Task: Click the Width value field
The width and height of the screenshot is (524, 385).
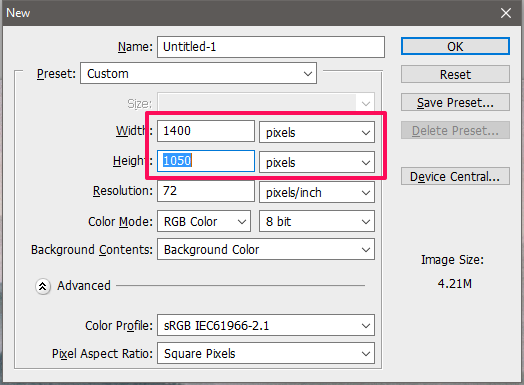Action: click(206, 131)
